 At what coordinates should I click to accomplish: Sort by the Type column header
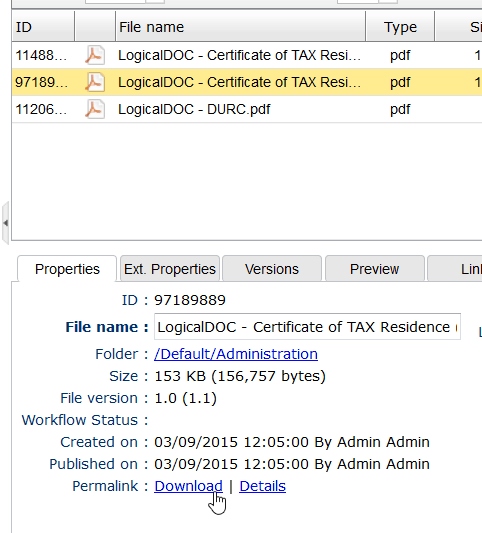click(x=400, y=27)
